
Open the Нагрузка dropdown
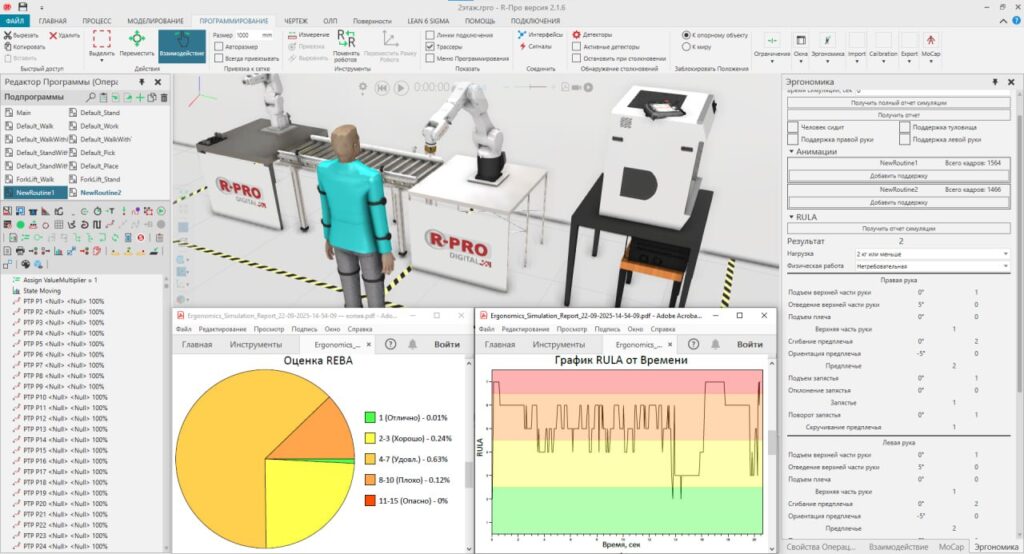[x=932, y=254]
